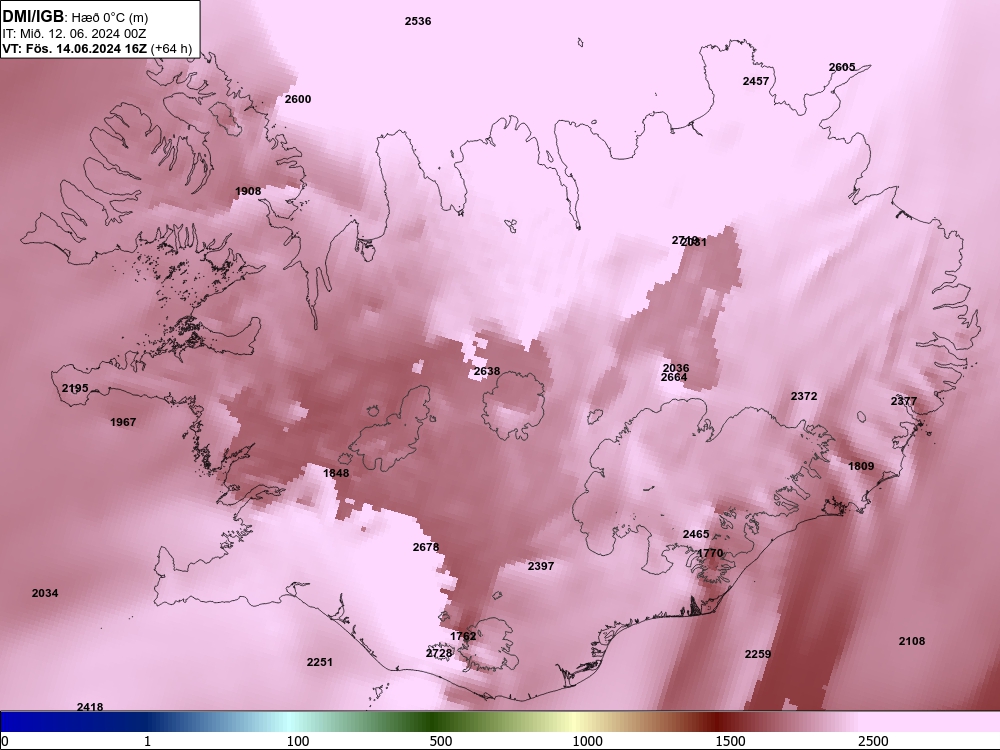Click the 2678 value
Image resolution: width=1000 pixels, height=750 pixels.
(426, 547)
